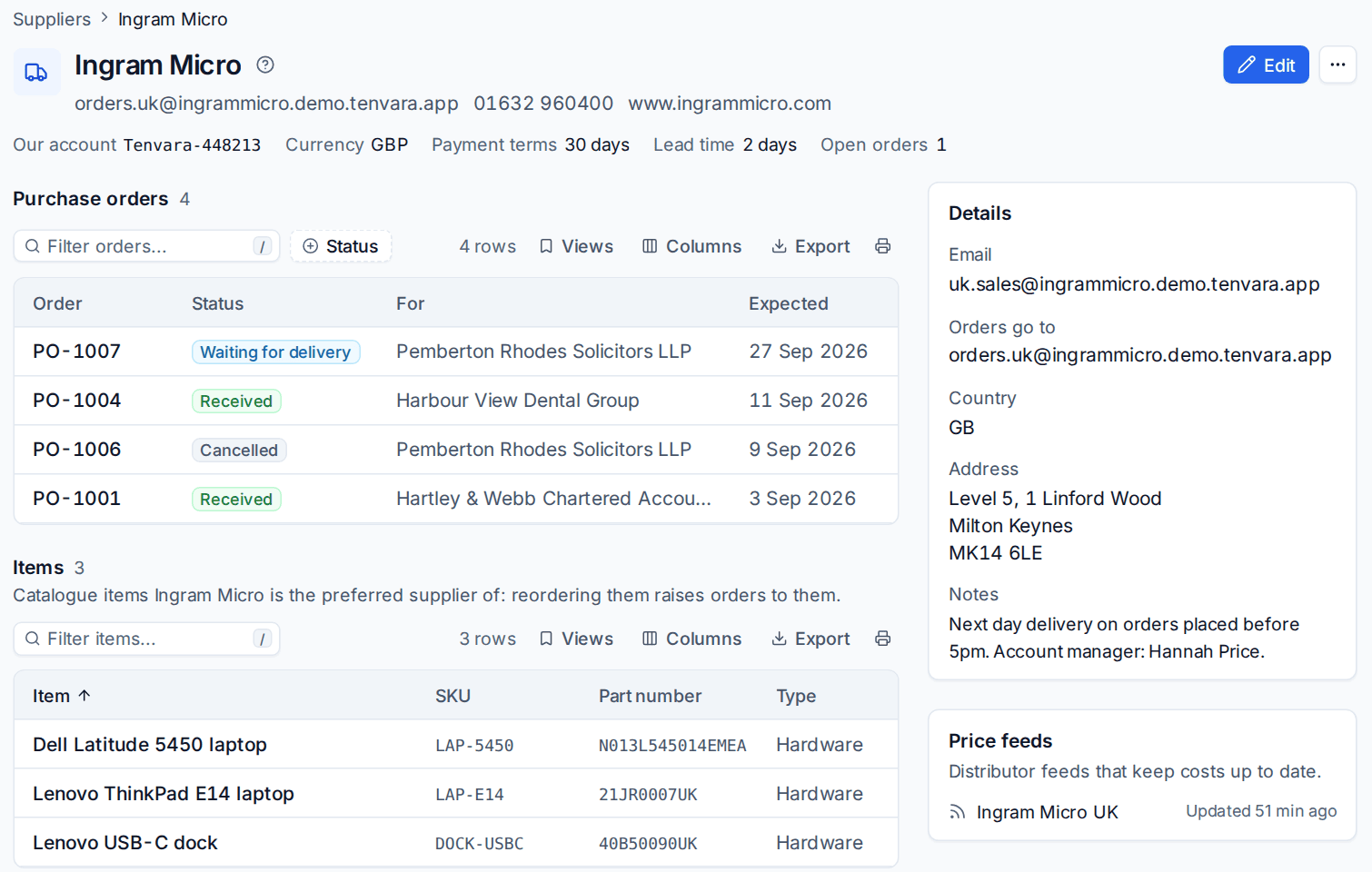Sort by the Item column header

tap(62, 696)
